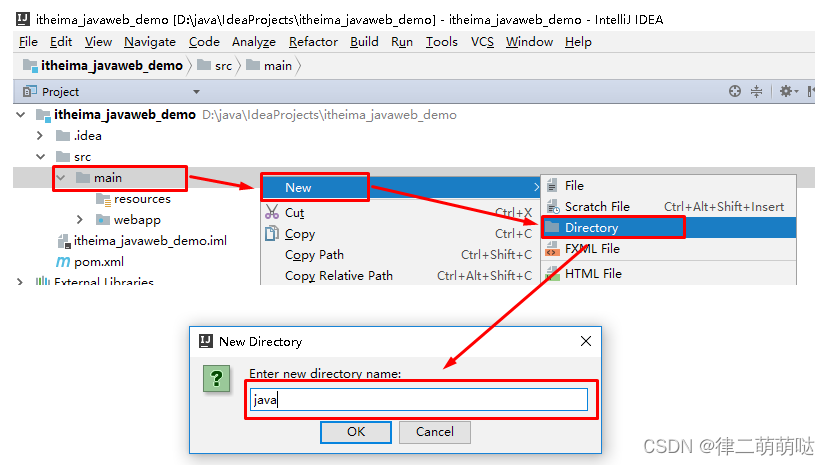Click the Copy pages icon in context menu

[272, 234]
